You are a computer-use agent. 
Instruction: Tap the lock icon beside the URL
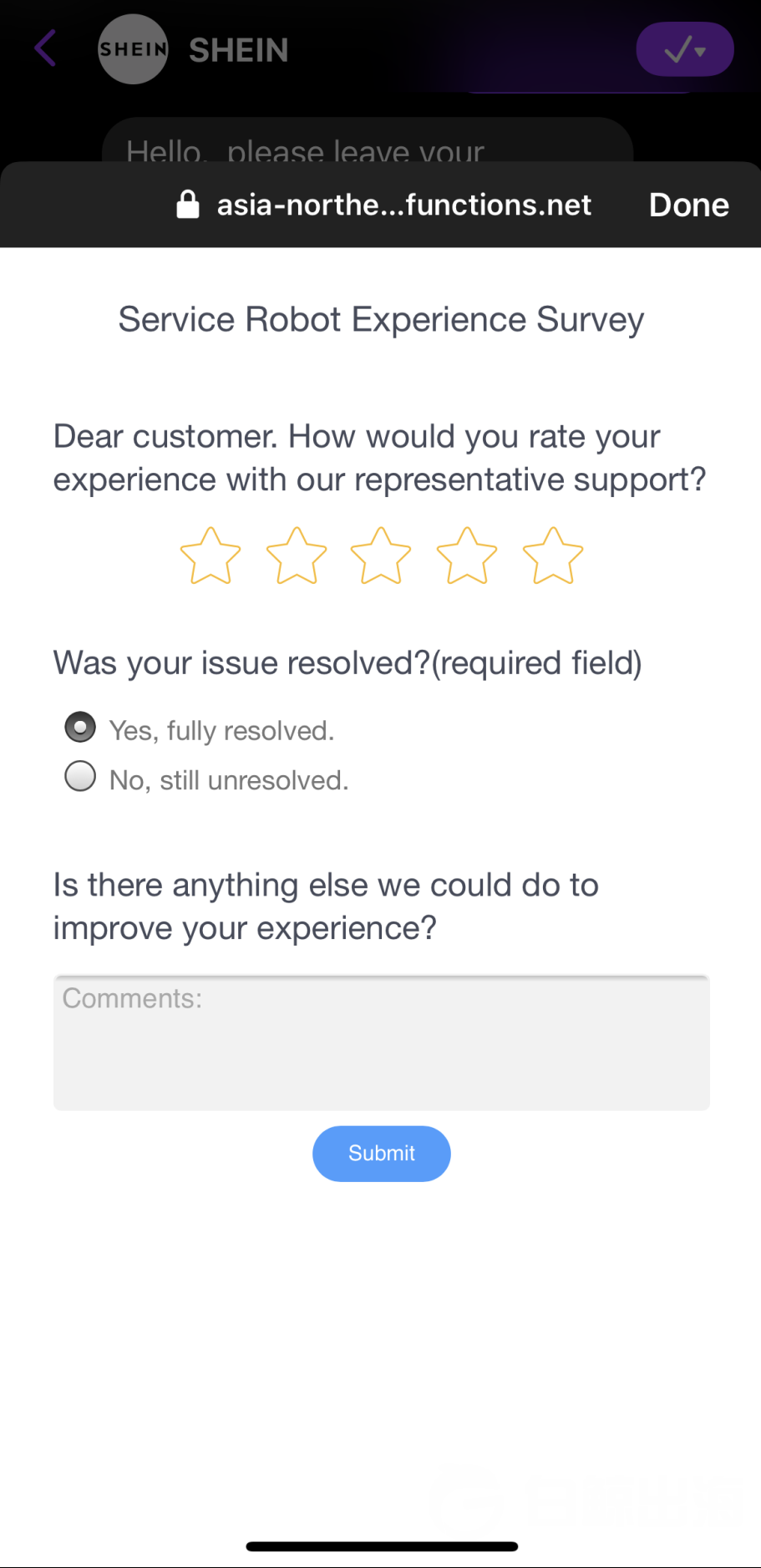pyautogui.click(x=188, y=205)
